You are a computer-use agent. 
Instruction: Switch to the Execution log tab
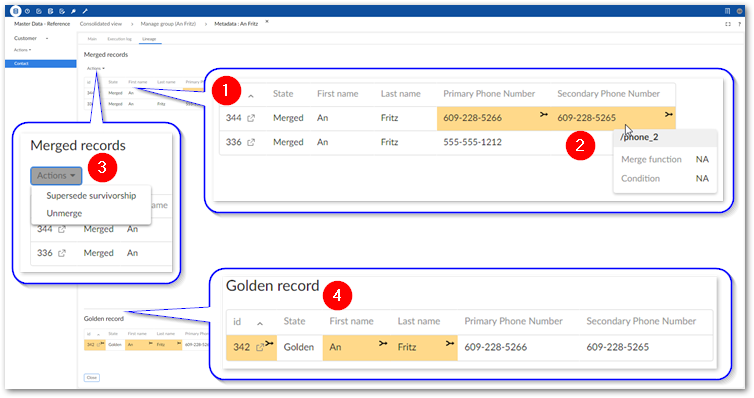pos(119,39)
